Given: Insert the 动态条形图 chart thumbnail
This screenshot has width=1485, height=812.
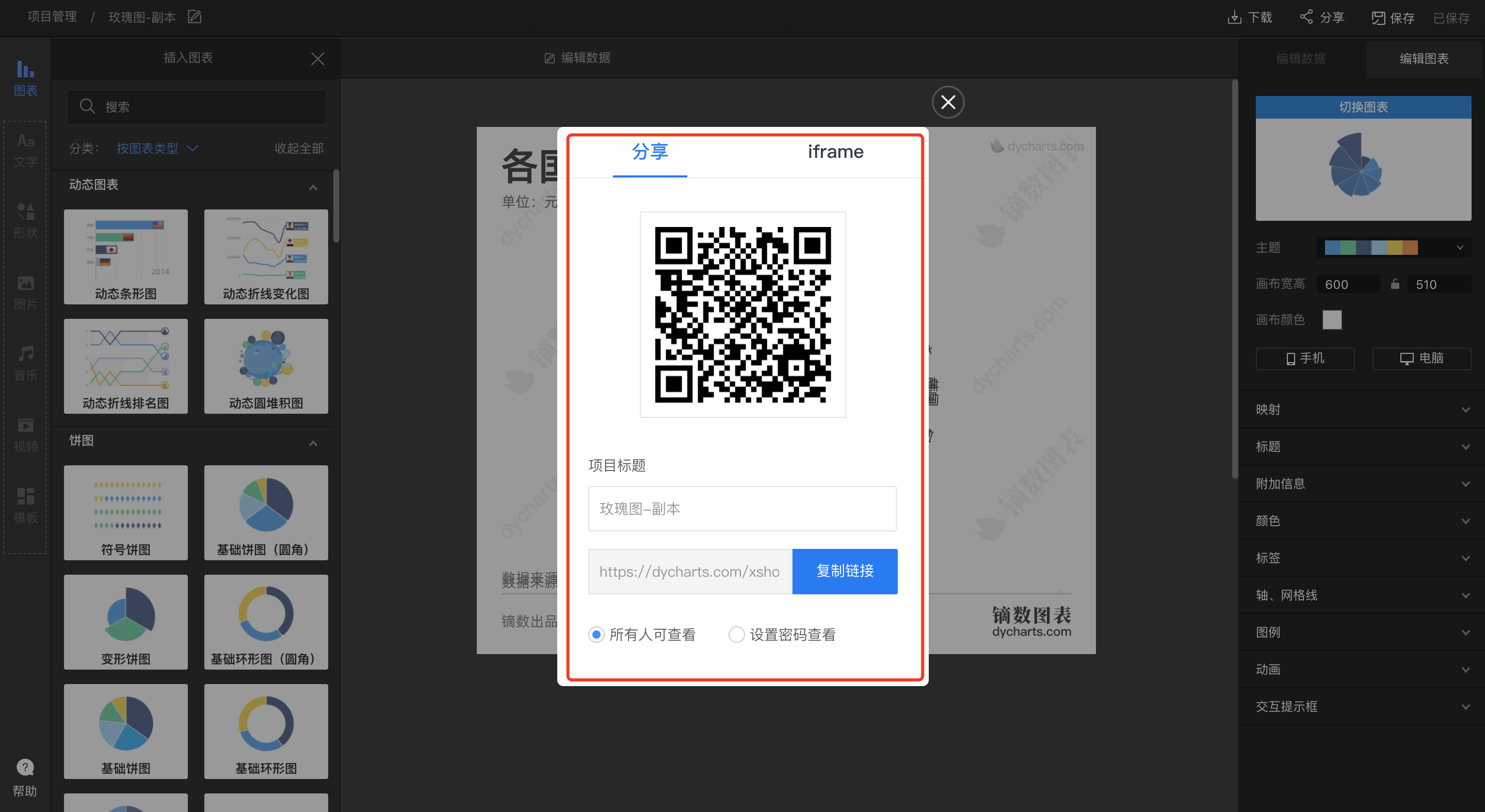Looking at the screenshot, I should pyautogui.click(x=126, y=256).
